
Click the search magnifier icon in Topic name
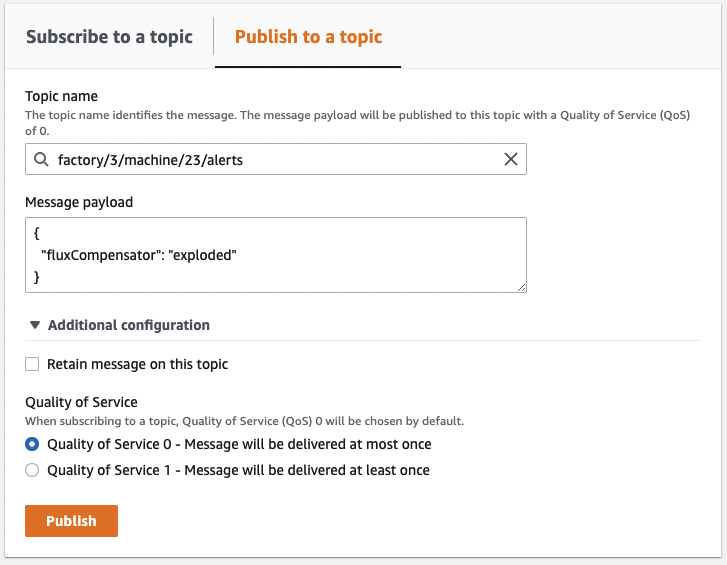point(41,159)
